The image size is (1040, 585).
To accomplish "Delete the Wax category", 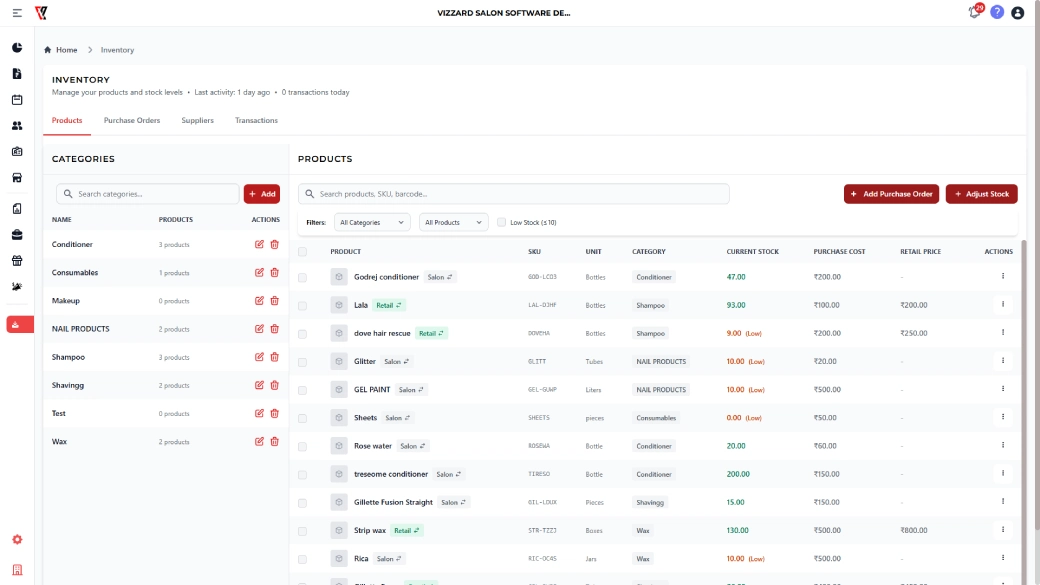I will [274, 441].
